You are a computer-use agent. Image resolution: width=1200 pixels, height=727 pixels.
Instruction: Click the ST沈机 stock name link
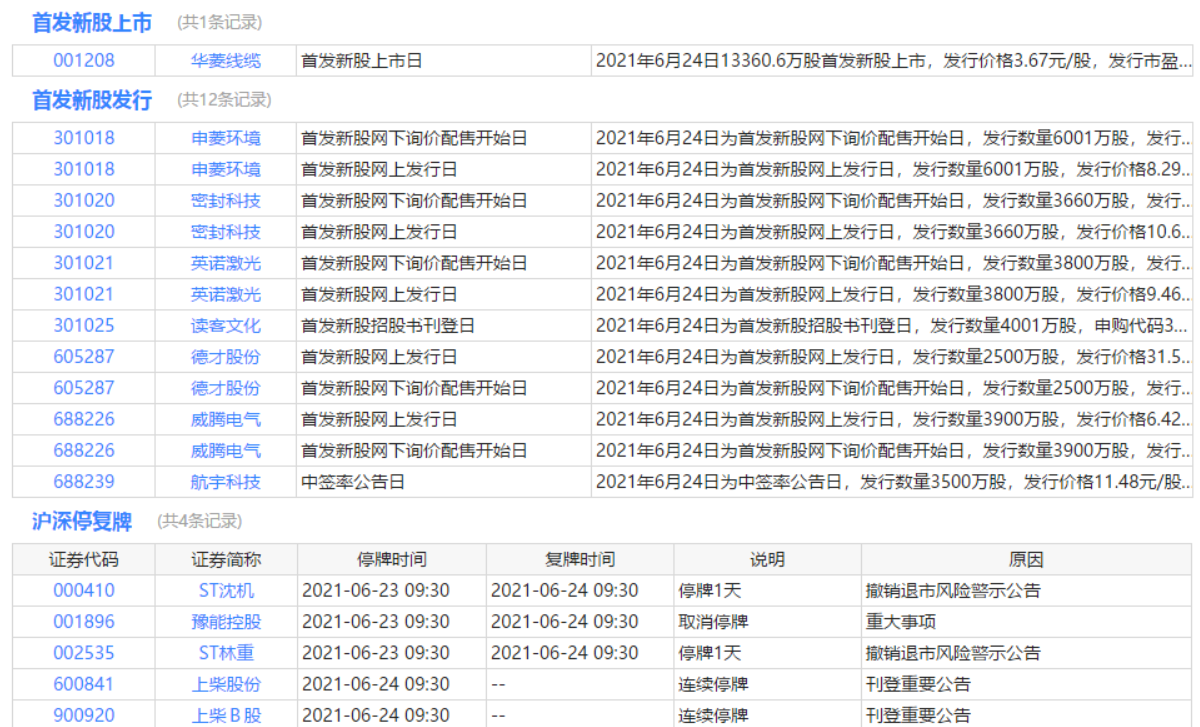click(226, 591)
